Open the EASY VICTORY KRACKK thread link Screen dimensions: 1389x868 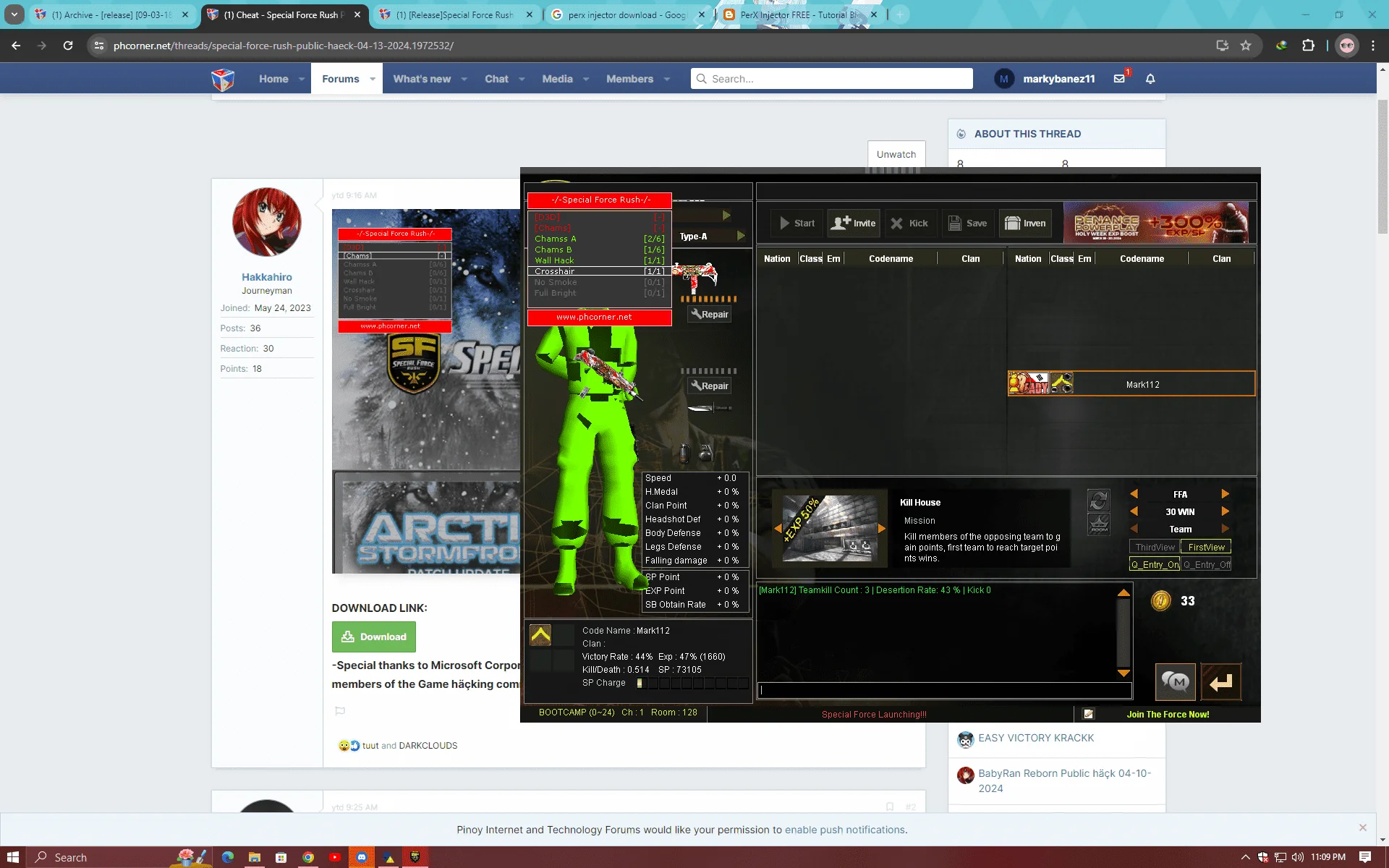coord(1036,738)
